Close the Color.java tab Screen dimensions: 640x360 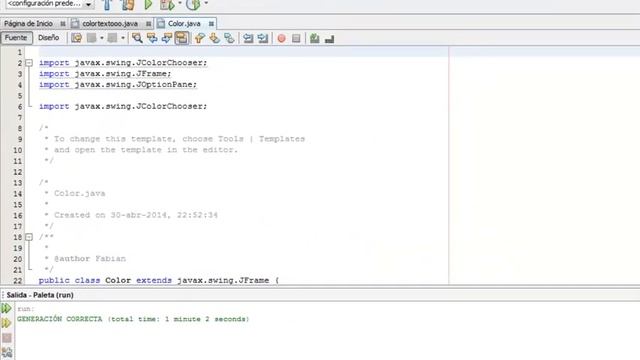211,24
